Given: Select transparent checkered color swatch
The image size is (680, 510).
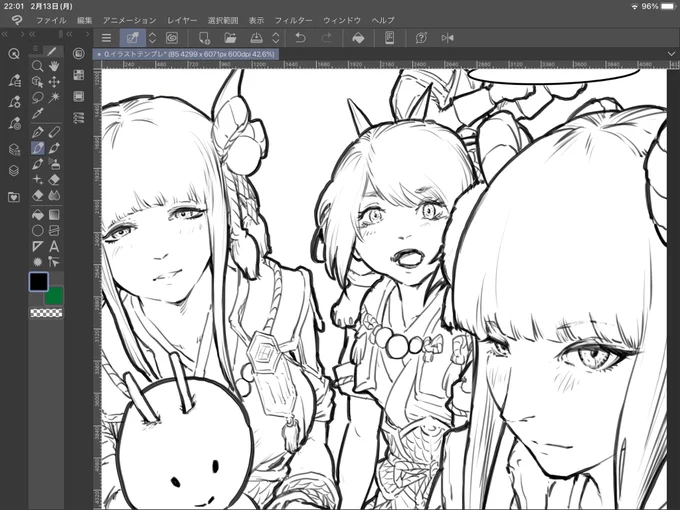Looking at the screenshot, I should pos(46,313).
